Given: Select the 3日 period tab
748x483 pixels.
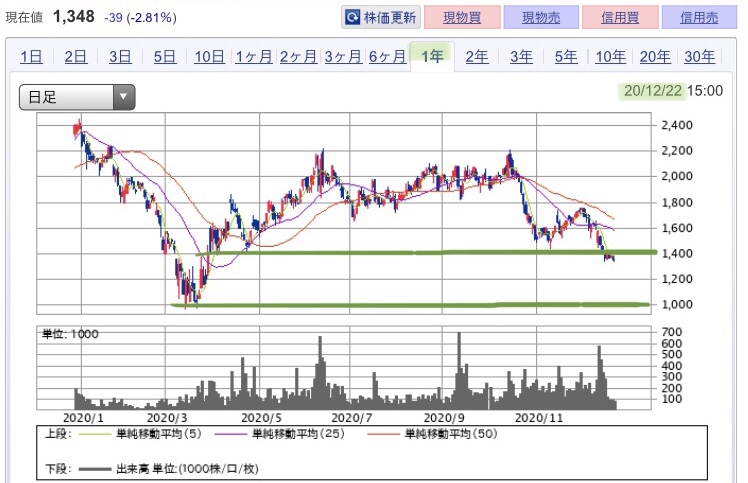Looking at the screenshot, I should click(x=120, y=57).
